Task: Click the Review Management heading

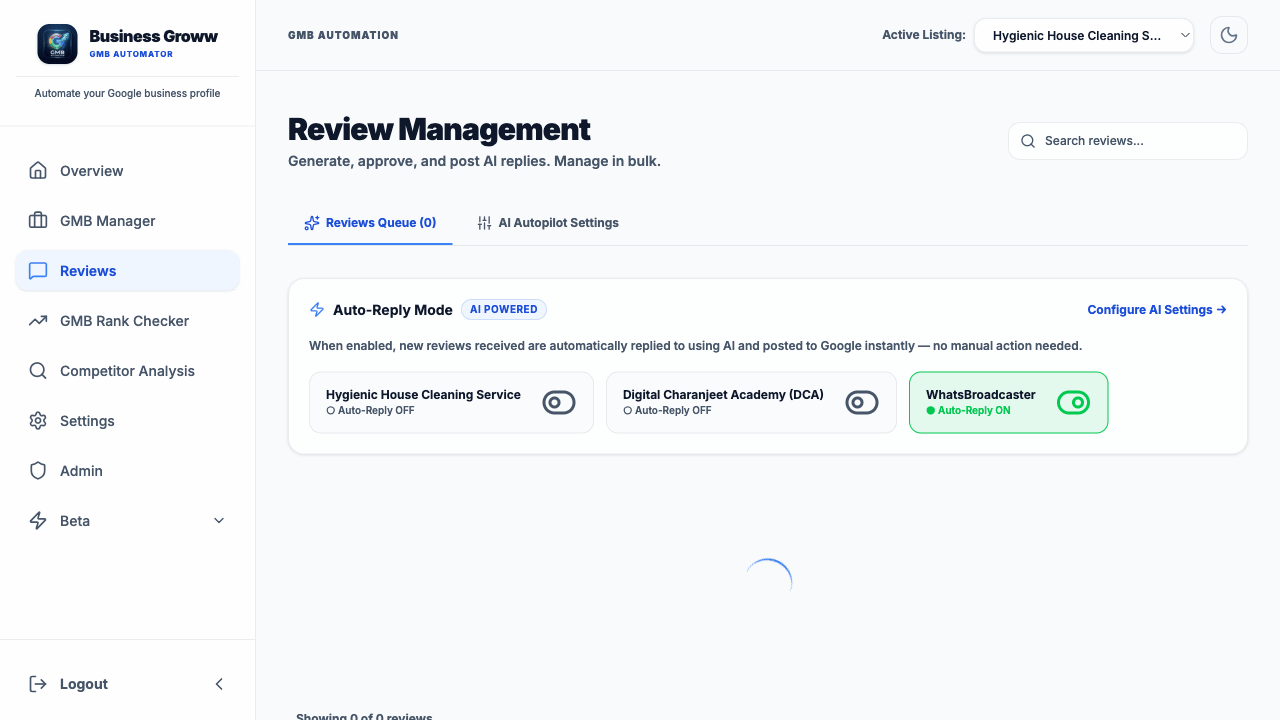Action: (x=439, y=129)
